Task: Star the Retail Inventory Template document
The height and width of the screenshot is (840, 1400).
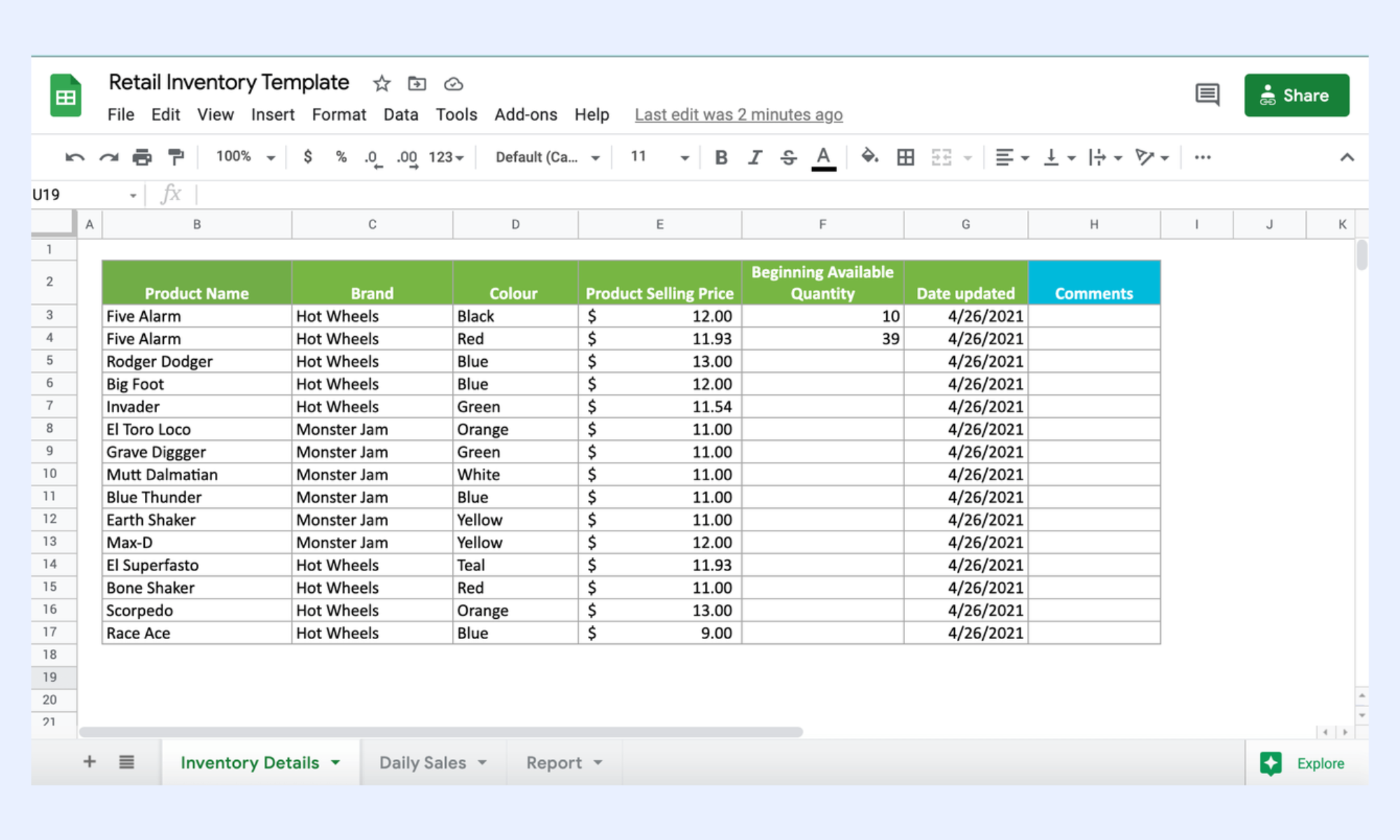Action: 381,84
